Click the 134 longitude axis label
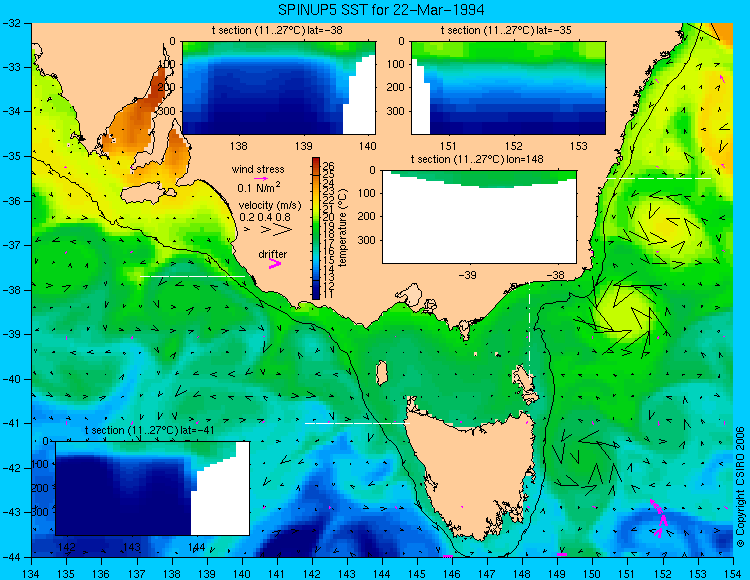The image size is (750, 580). (x=31, y=574)
